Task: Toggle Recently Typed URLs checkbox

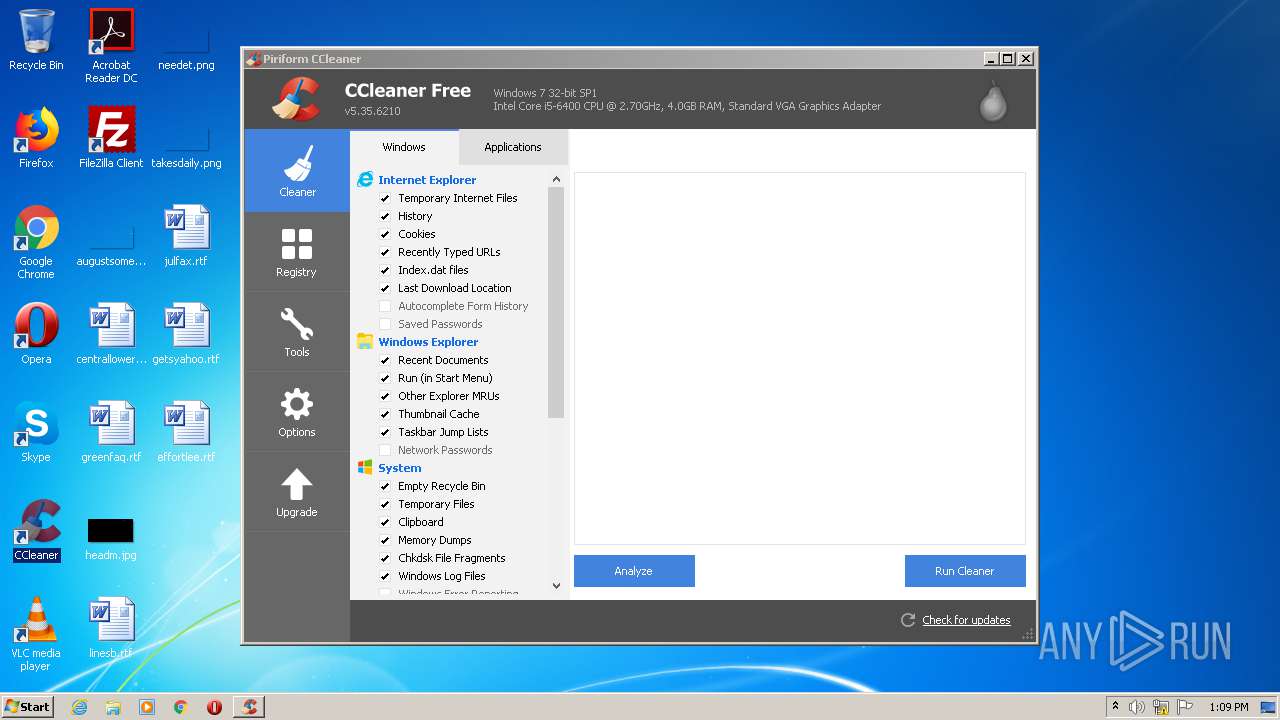Action: [x=385, y=252]
